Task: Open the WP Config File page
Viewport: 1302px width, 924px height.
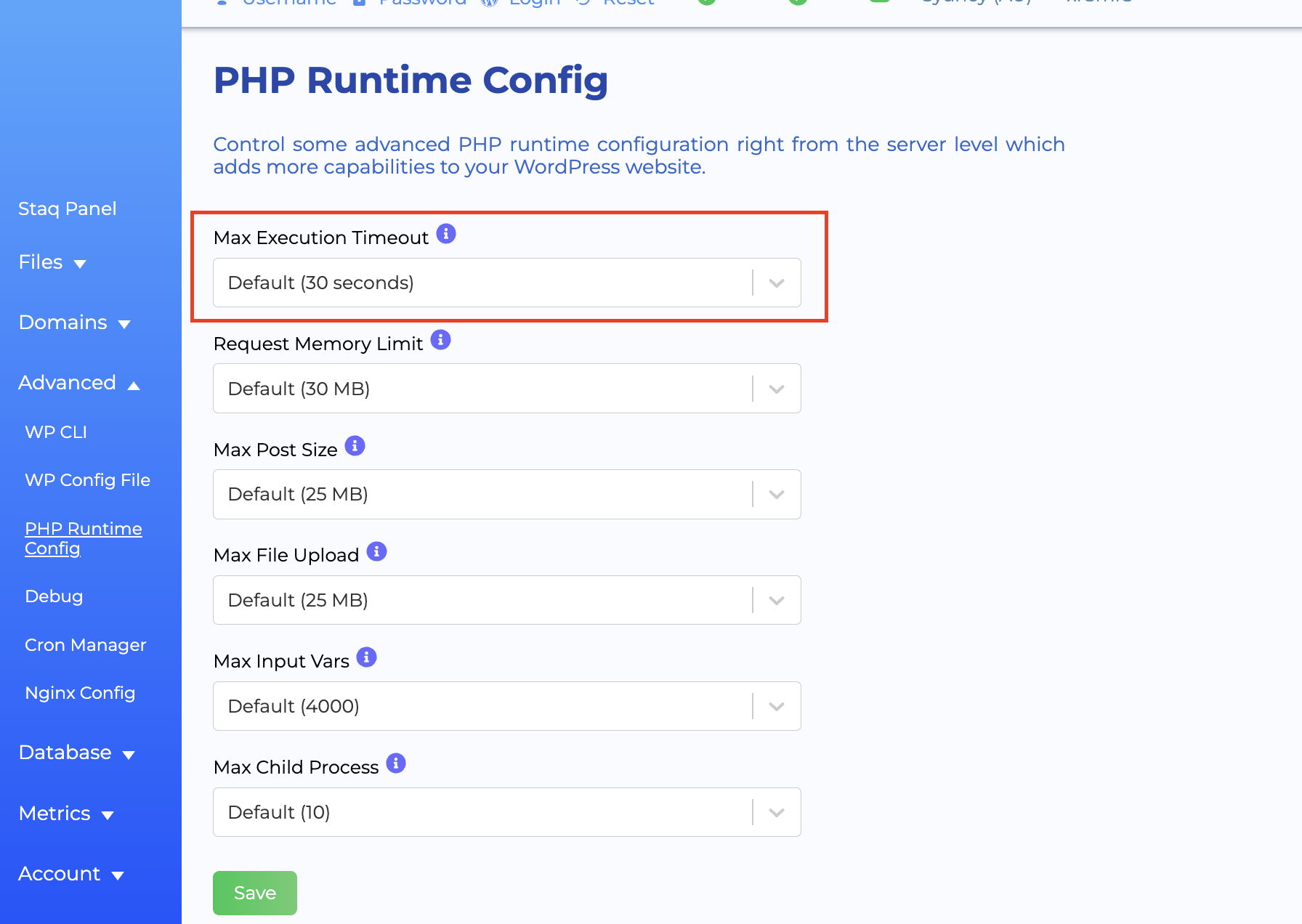Action: 87,480
